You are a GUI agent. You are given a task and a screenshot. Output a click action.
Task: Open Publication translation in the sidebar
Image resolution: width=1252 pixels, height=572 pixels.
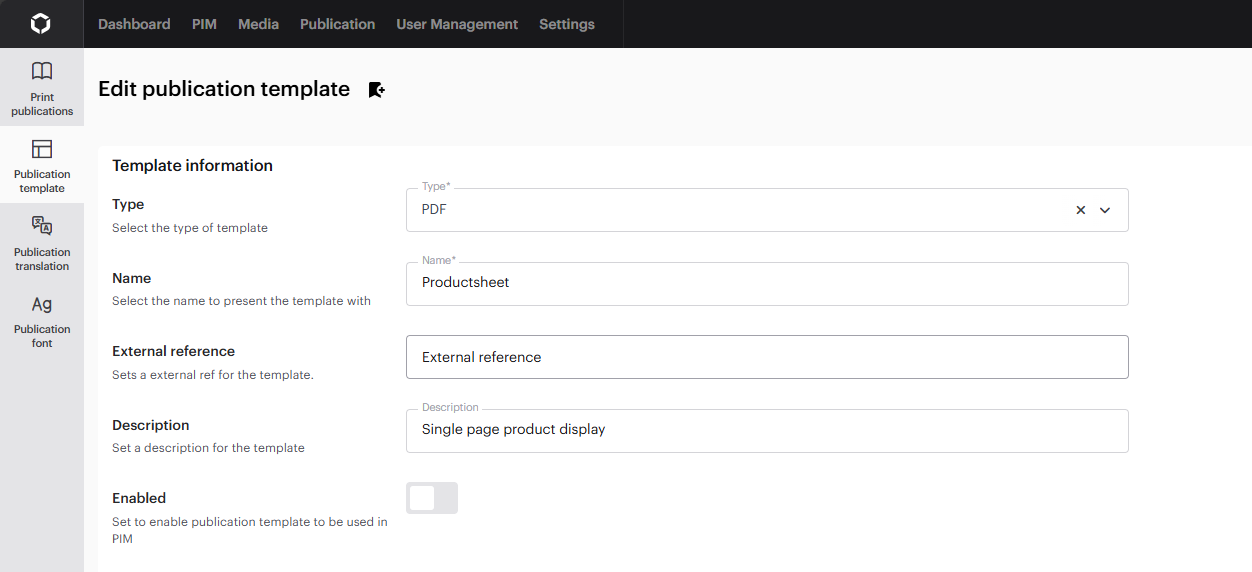(x=42, y=243)
